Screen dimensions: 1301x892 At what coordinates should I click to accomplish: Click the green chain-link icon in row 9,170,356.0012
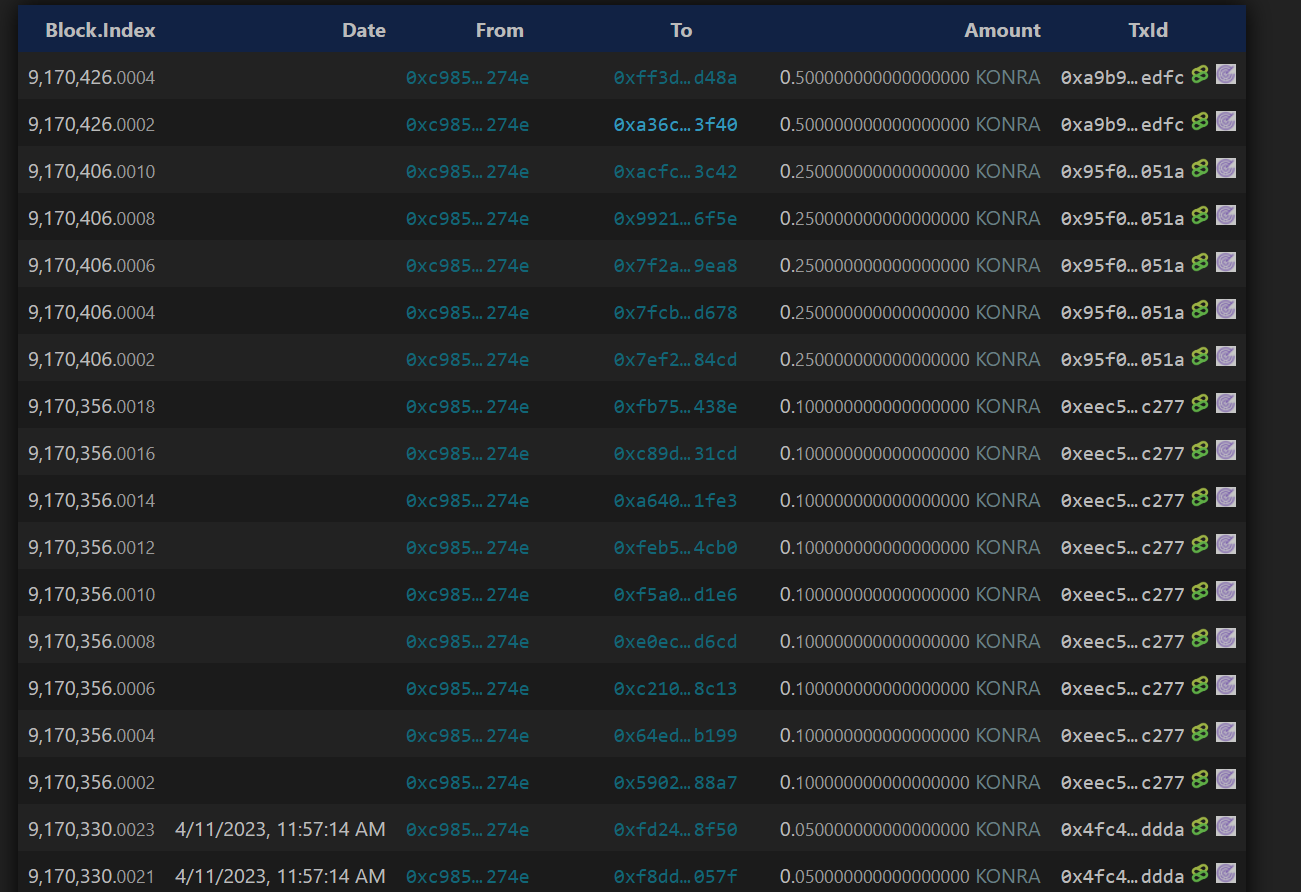[1200, 545]
